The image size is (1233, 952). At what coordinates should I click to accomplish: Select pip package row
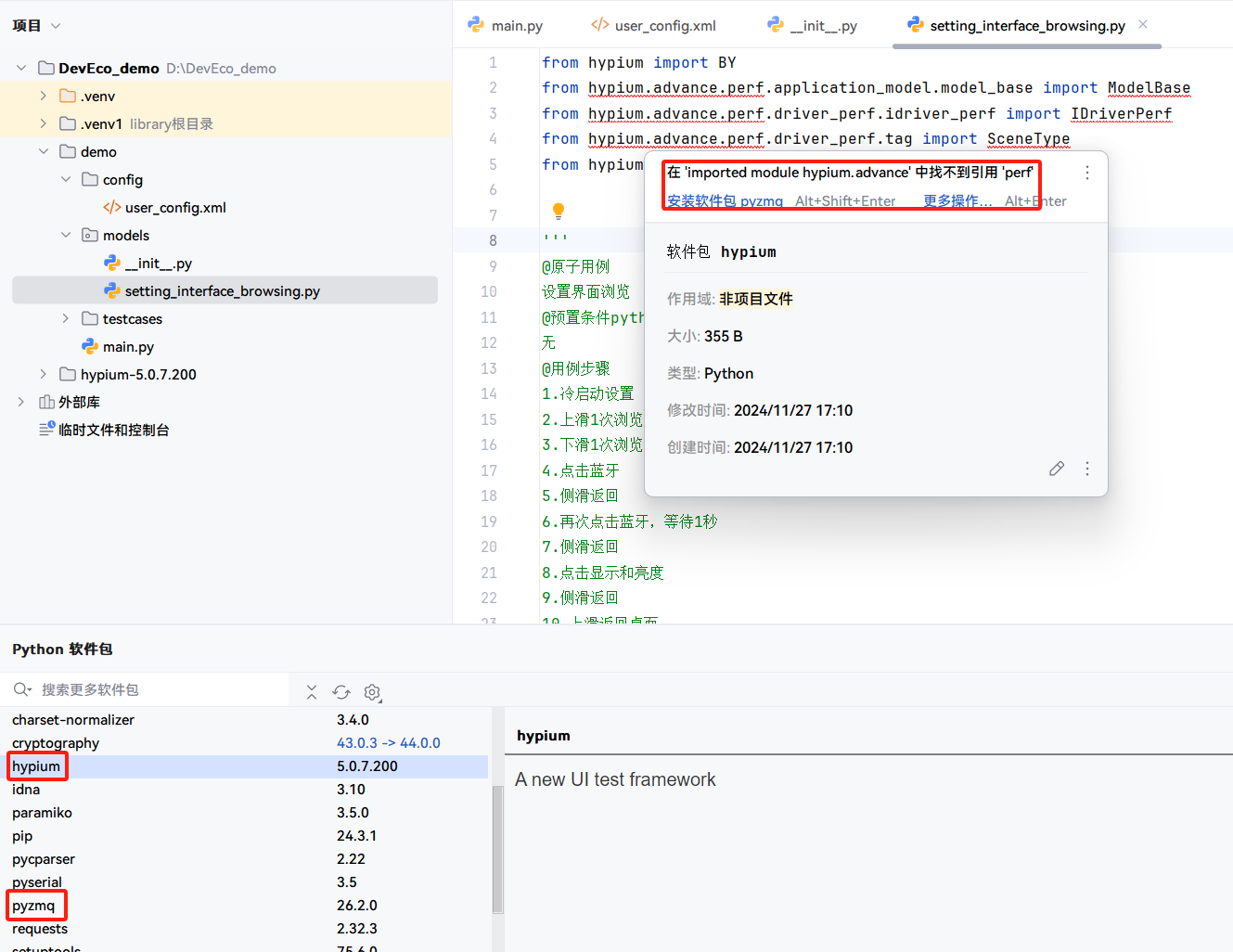tap(244, 836)
